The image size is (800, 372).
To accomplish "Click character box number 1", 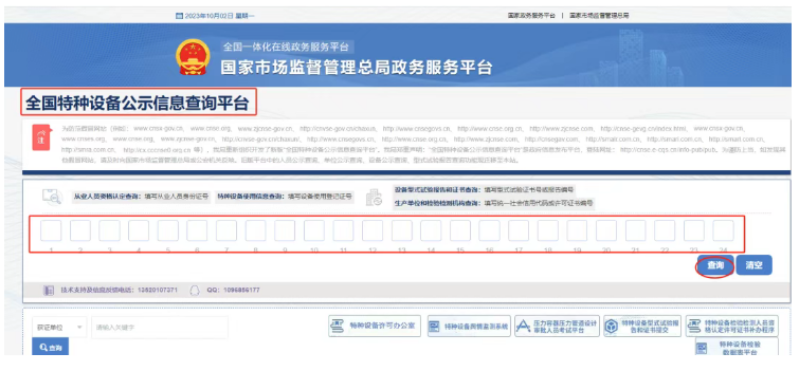I will [x=51, y=231].
